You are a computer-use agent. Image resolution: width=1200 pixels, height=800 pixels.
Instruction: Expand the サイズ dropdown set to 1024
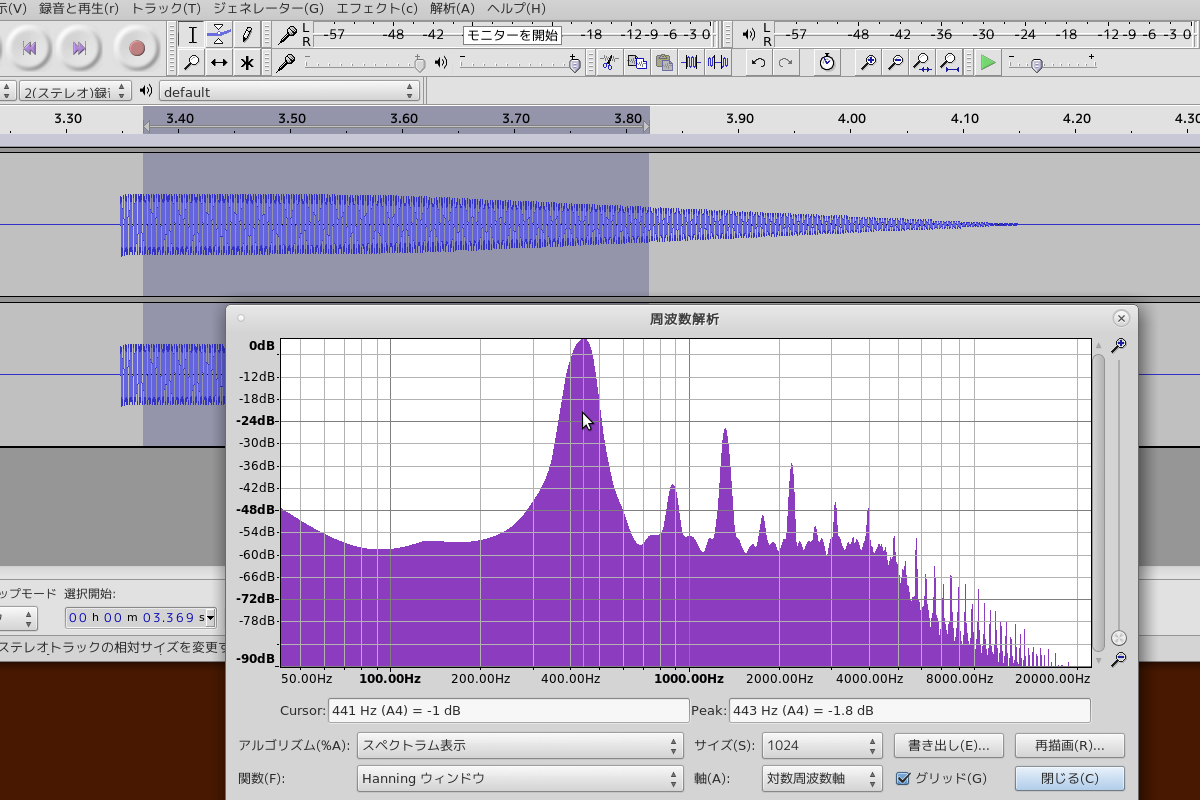(820, 745)
